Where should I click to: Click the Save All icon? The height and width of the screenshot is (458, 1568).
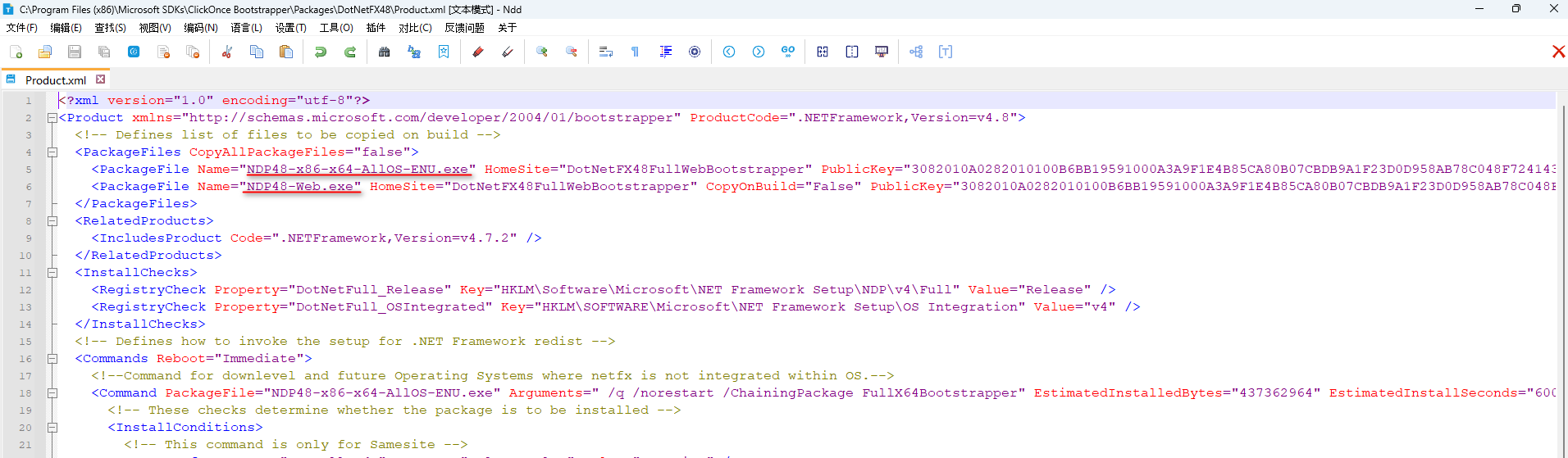(x=104, y=52)
